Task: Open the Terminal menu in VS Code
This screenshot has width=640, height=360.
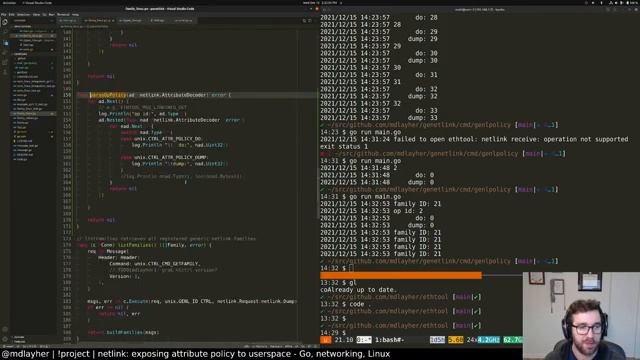Action: tap(63, 14)
